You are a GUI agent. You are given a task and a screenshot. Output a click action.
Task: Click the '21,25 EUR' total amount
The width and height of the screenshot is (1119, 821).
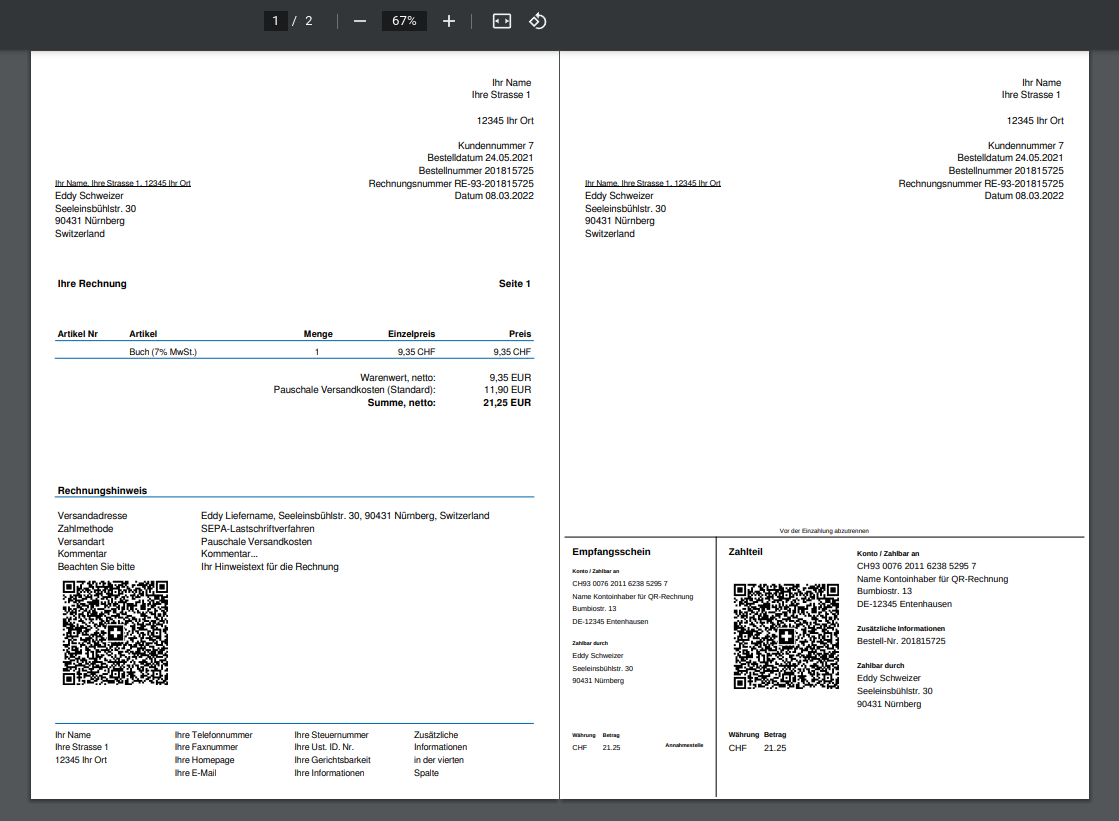pos(507,403)
